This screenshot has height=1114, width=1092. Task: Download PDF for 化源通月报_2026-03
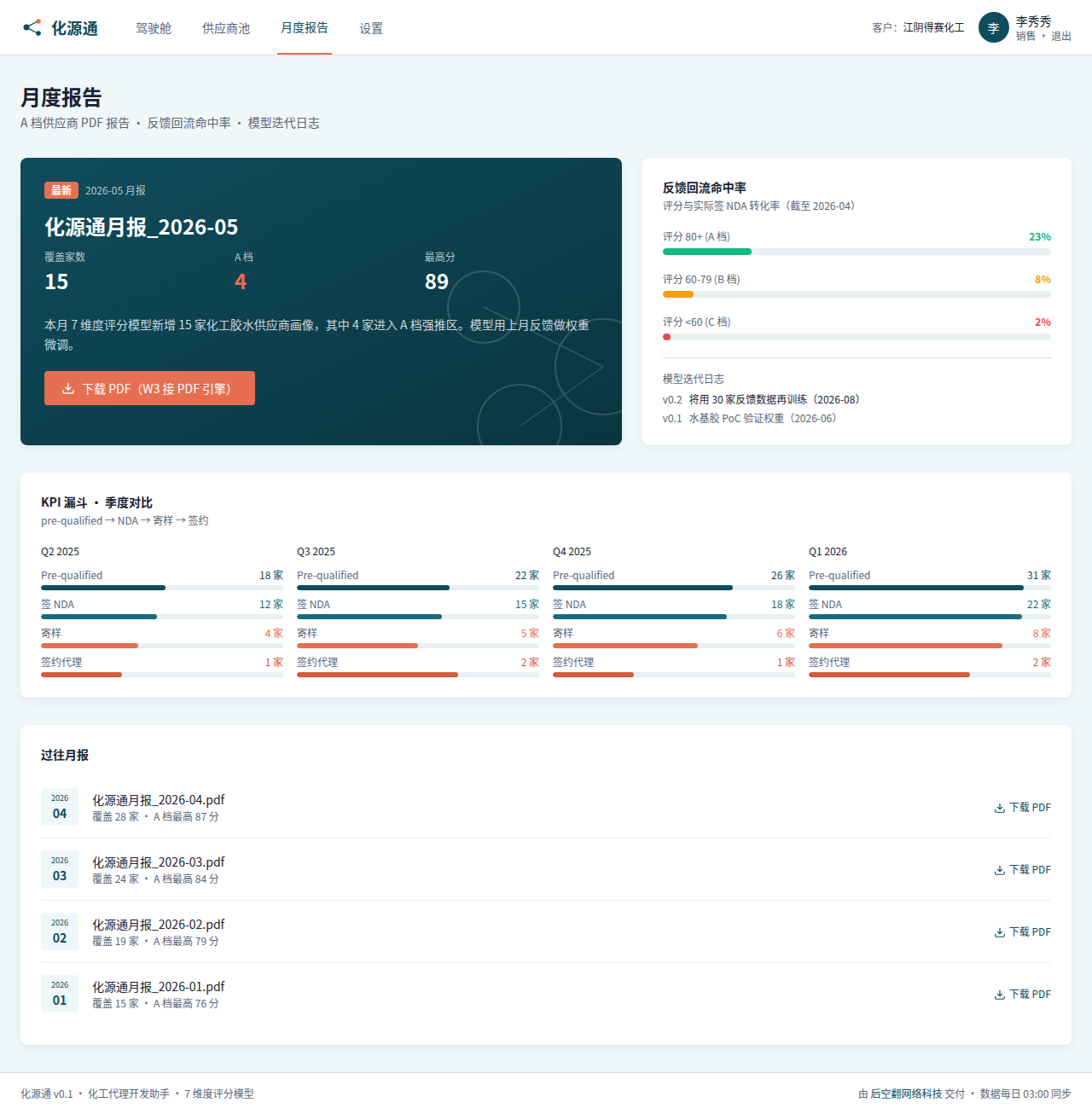point(1022,869)
